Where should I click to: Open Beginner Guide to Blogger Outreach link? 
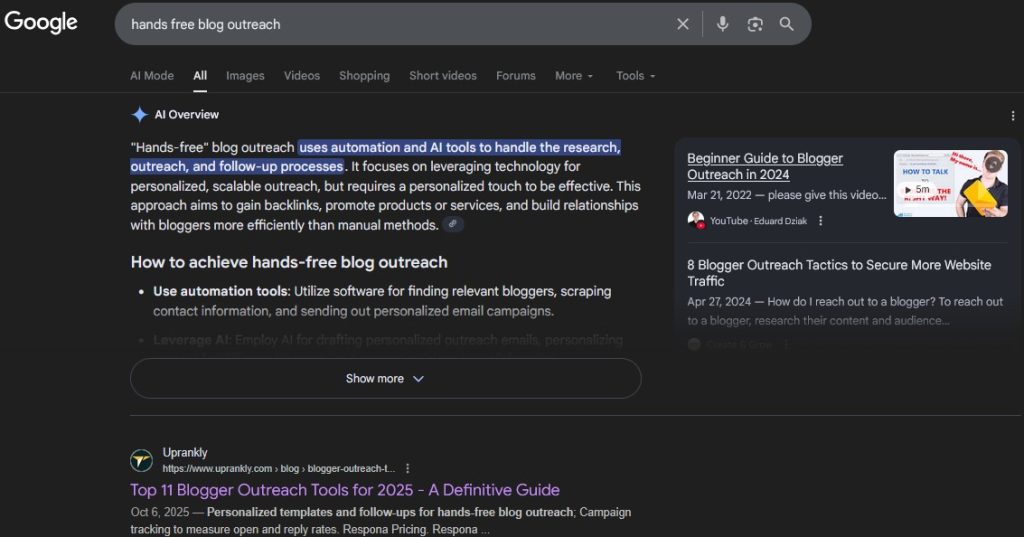(x=765, y=167)
